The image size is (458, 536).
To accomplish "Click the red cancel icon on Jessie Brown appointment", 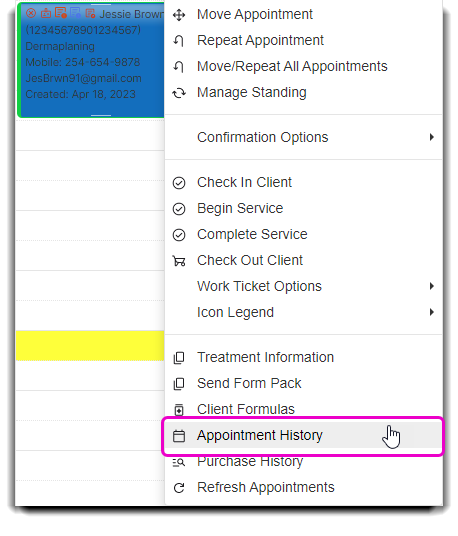I will tap(31, 13).
